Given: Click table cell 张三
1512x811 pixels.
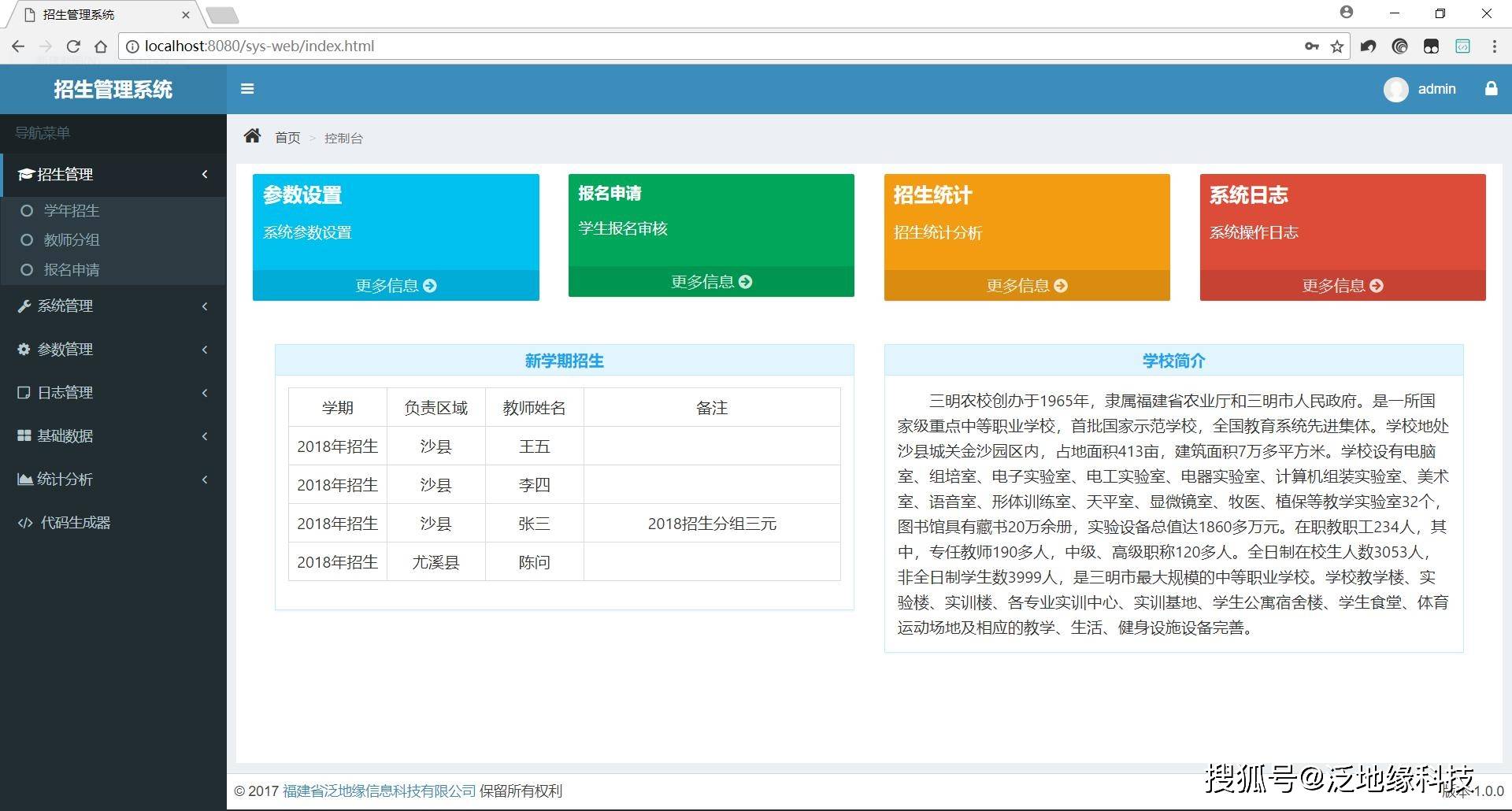Looking at the screenshot, I should tap(535, 524).
